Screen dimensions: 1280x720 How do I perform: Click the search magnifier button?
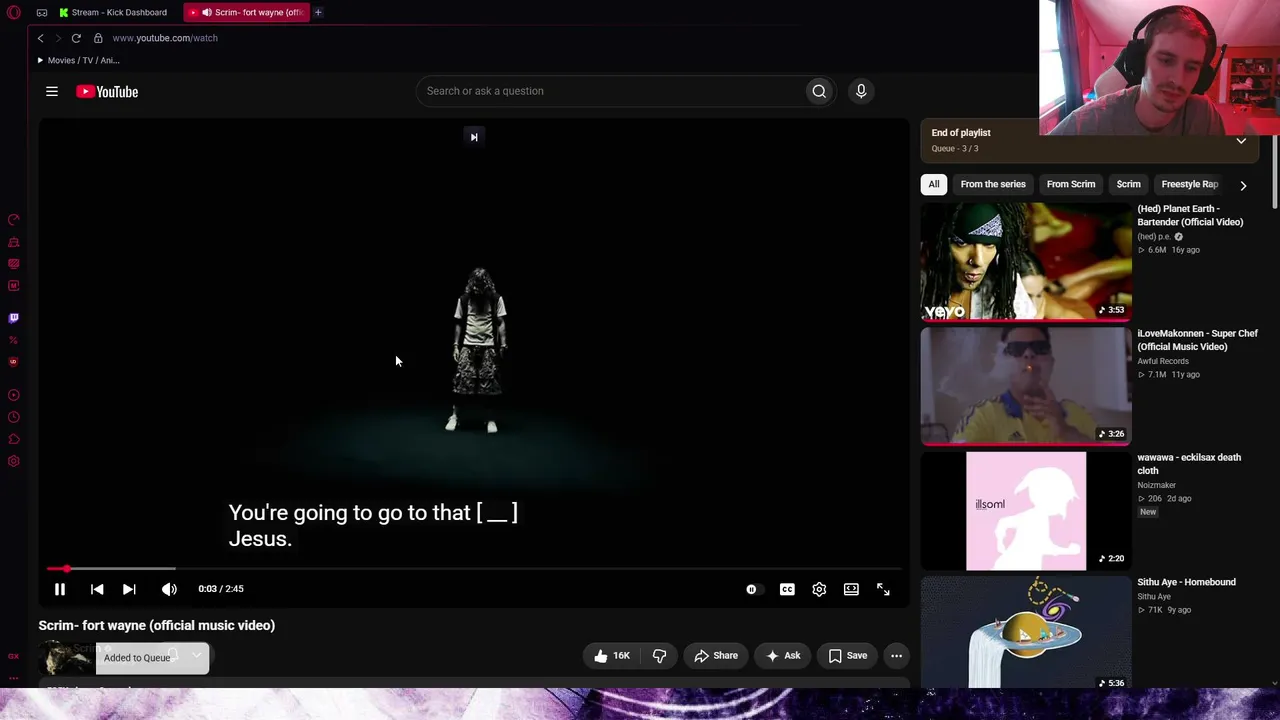[x=819, y=91]
